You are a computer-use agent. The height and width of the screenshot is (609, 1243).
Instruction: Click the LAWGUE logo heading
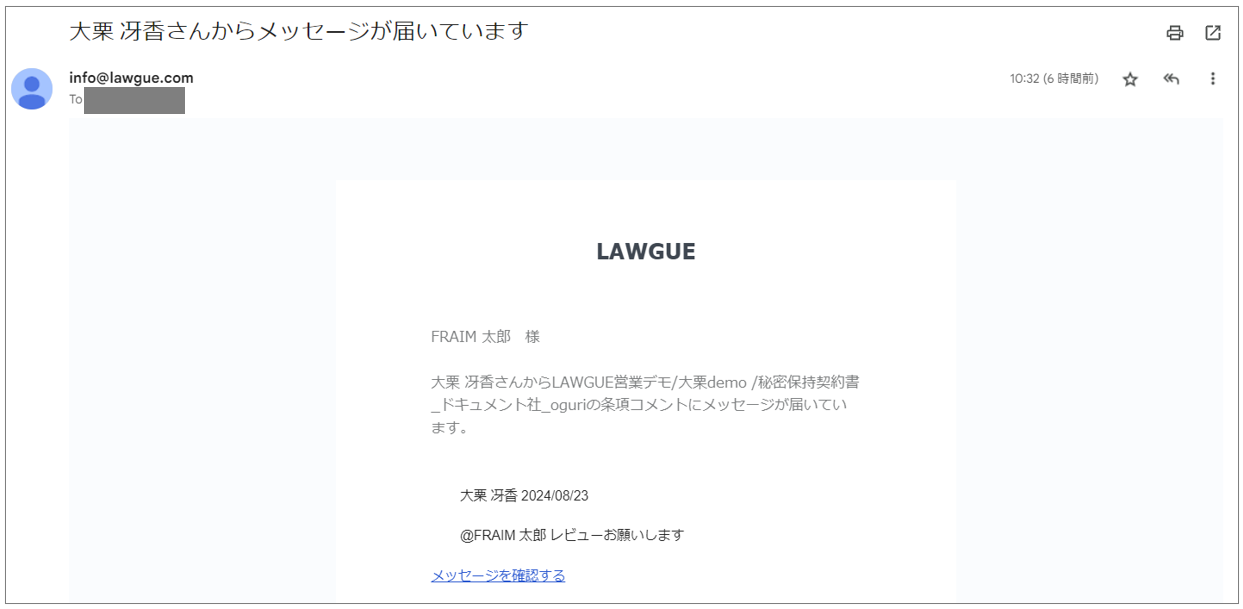coord(645,252)
